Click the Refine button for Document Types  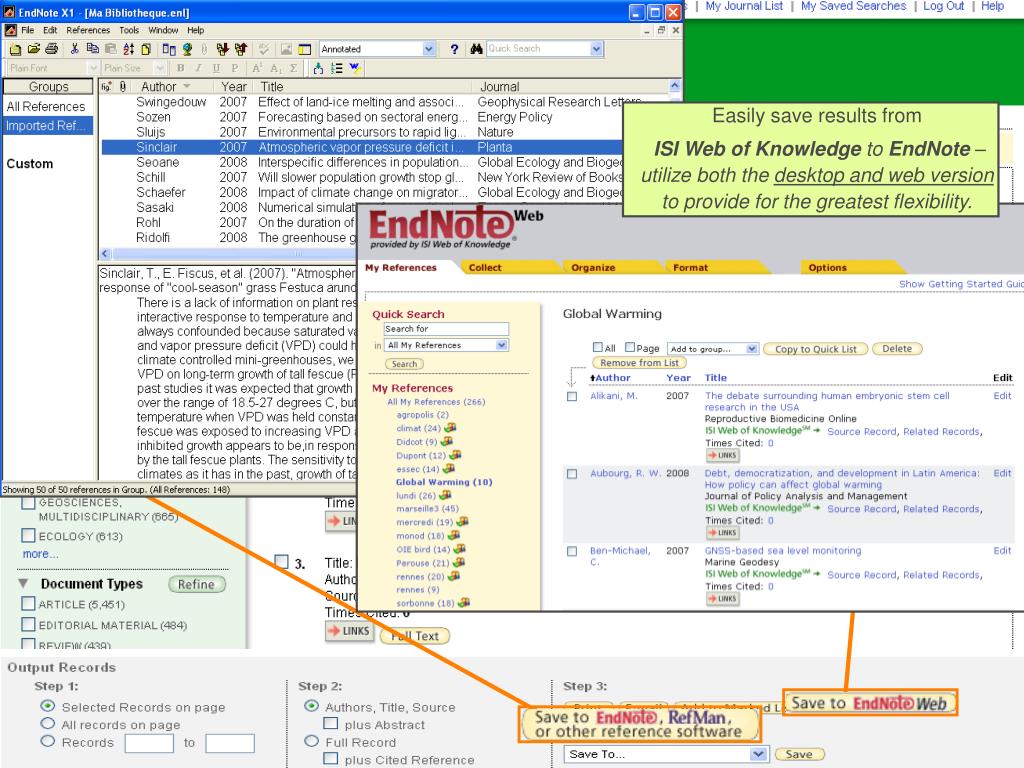click(197, 584)
